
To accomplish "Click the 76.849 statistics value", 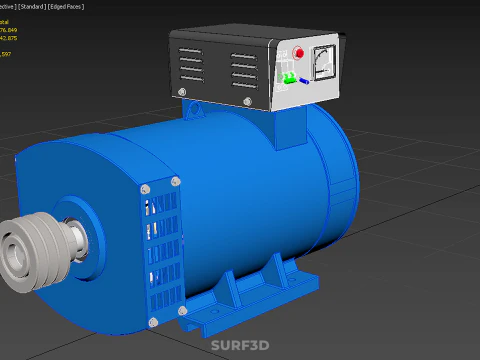I will pyautogui.click(x=8, y=30).
